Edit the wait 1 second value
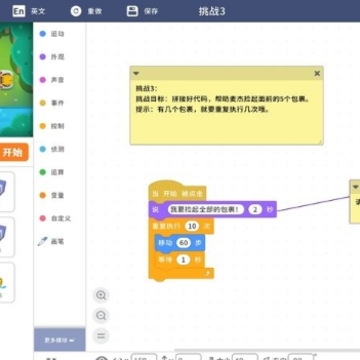This screenshot has height=360, width=360. tap(183, 260)
